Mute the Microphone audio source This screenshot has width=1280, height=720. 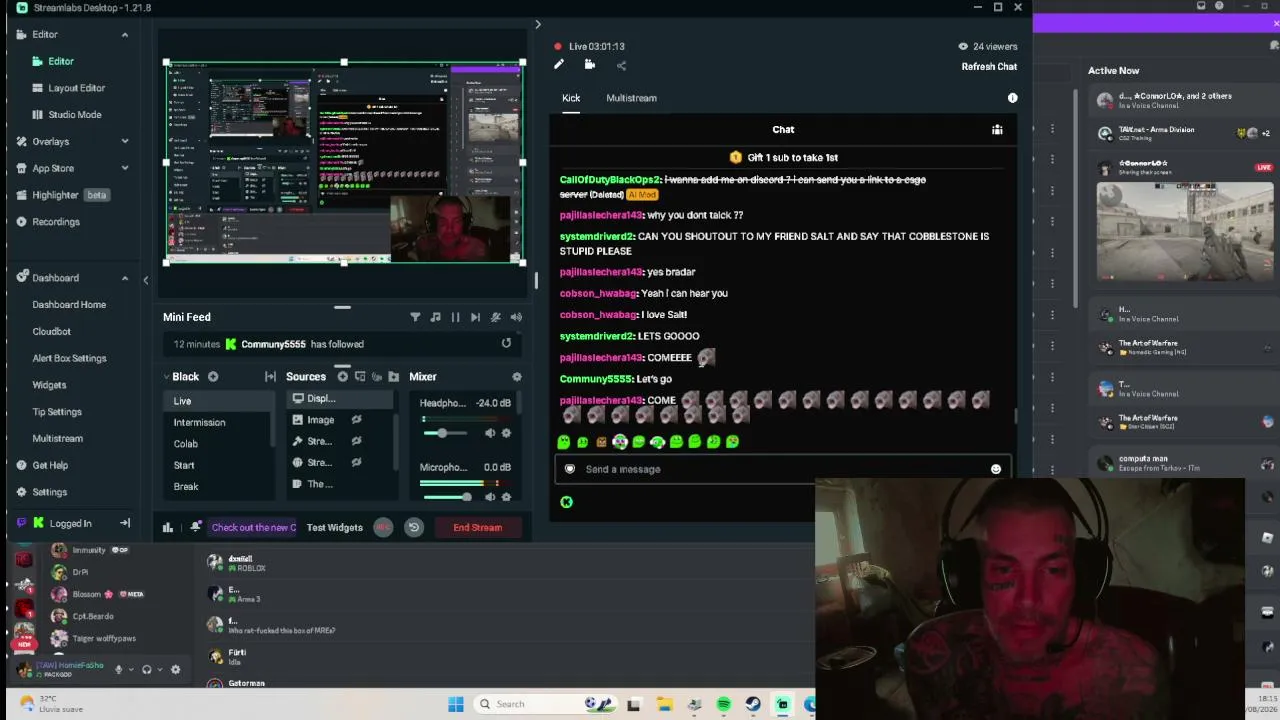(x=490, y=497)
